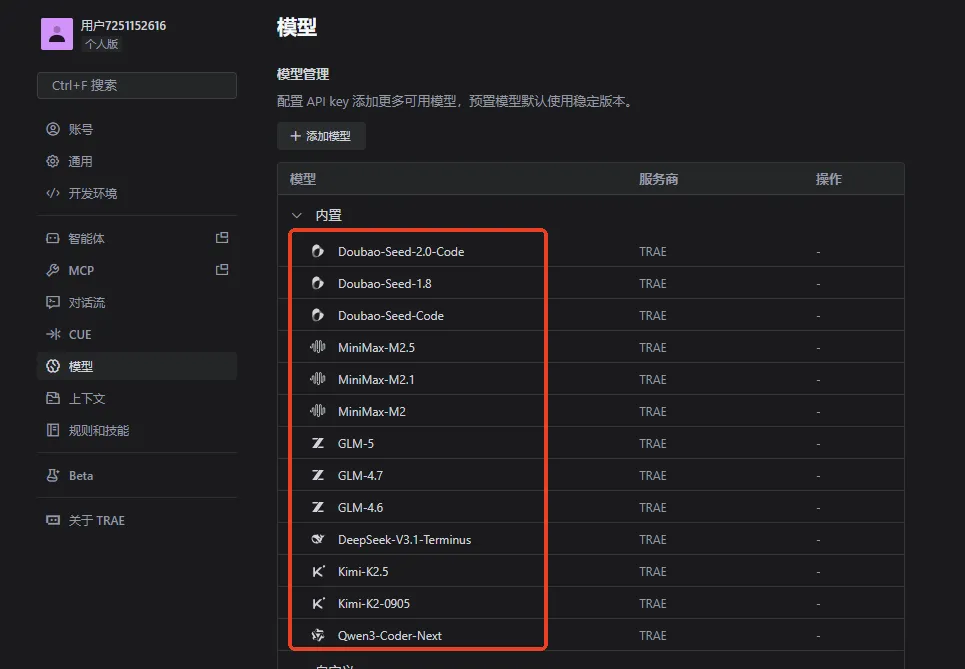Click the 关于 TRAE icon
The image size is (965, 669).
coord(53,520)
